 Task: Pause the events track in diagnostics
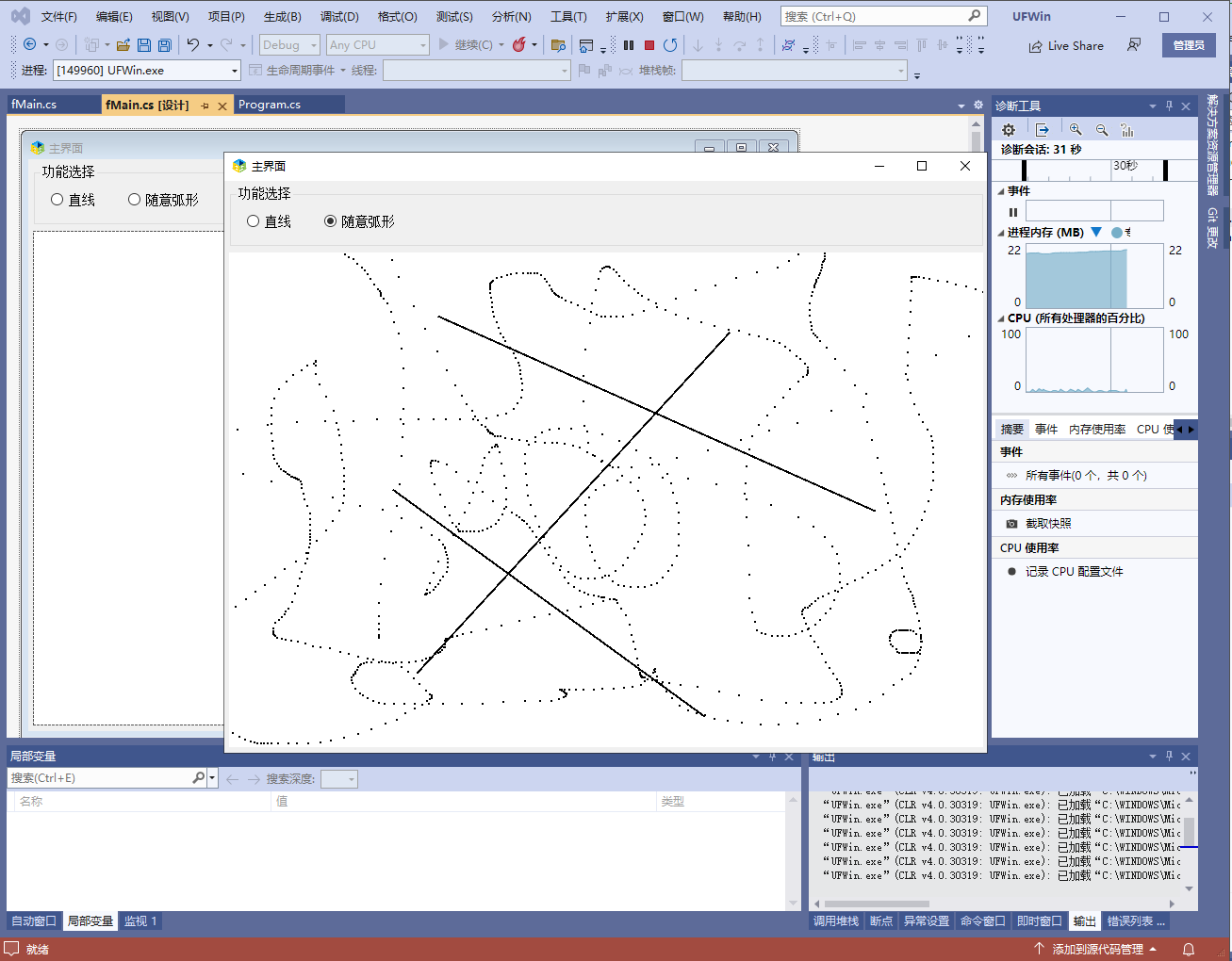pyautogui.click(x=1013, y=212)
